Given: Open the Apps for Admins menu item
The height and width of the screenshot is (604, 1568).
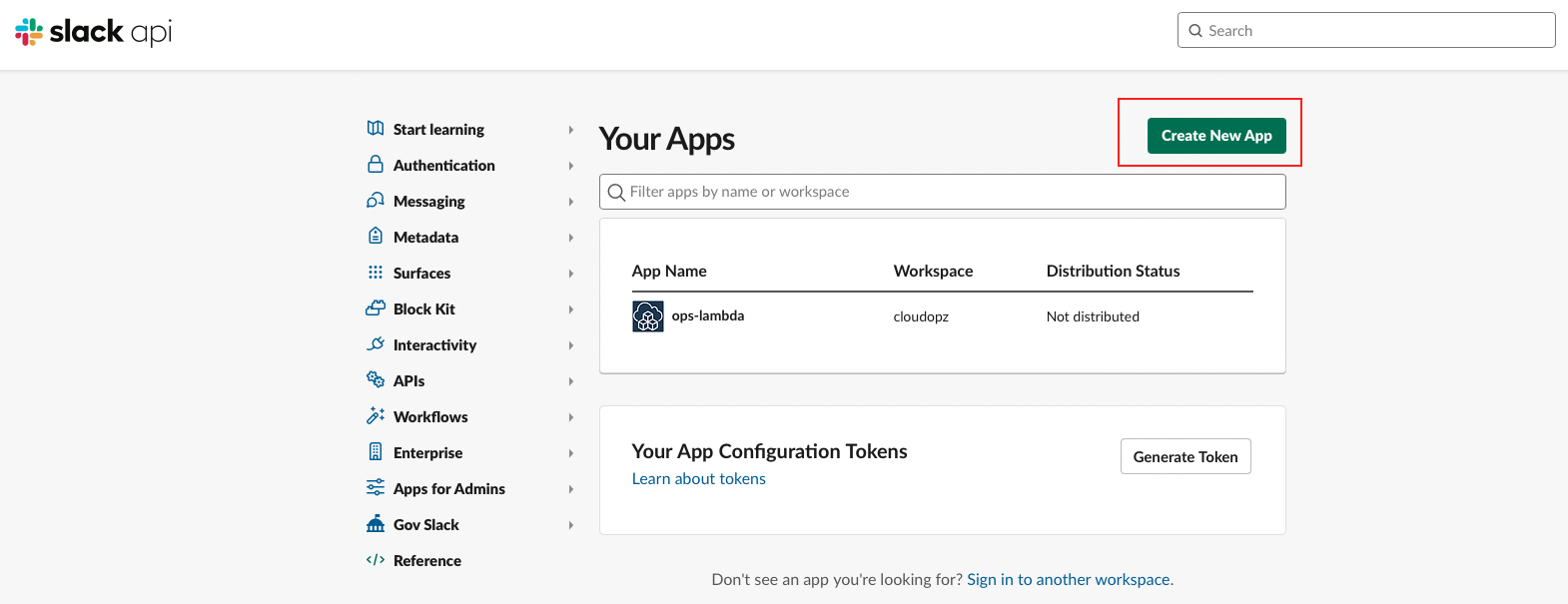Looking at the screenshot, I should click(449, 489).
